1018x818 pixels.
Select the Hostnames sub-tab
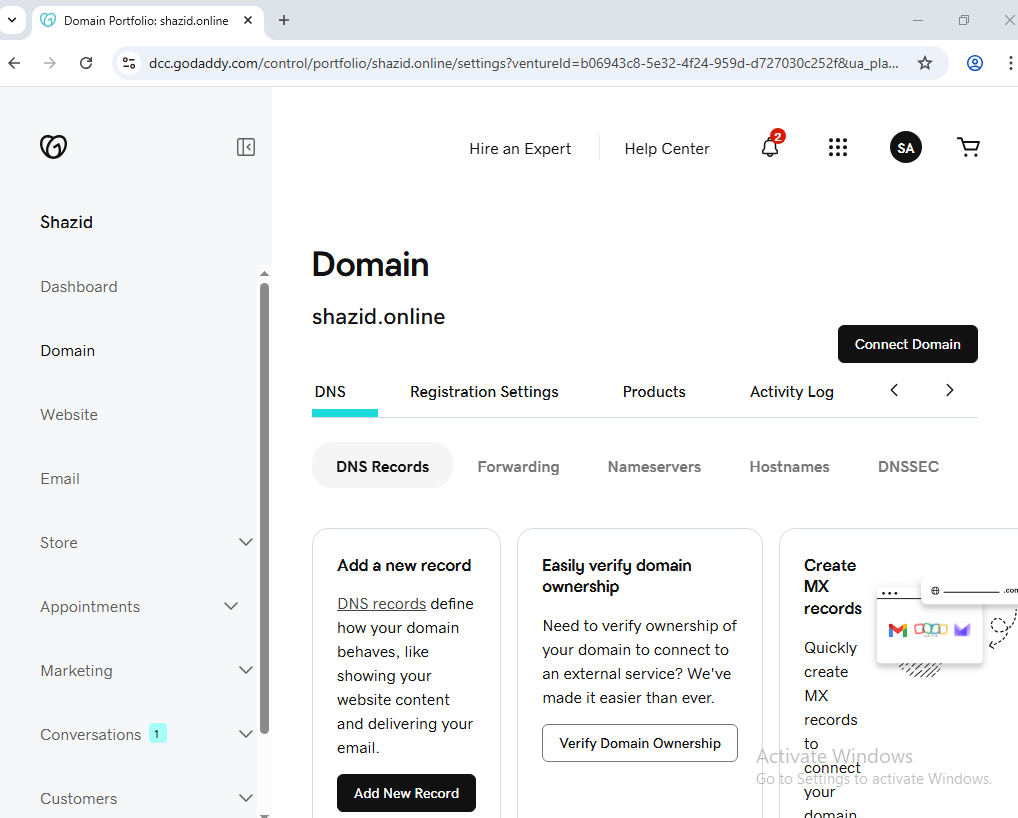point(789,467)
